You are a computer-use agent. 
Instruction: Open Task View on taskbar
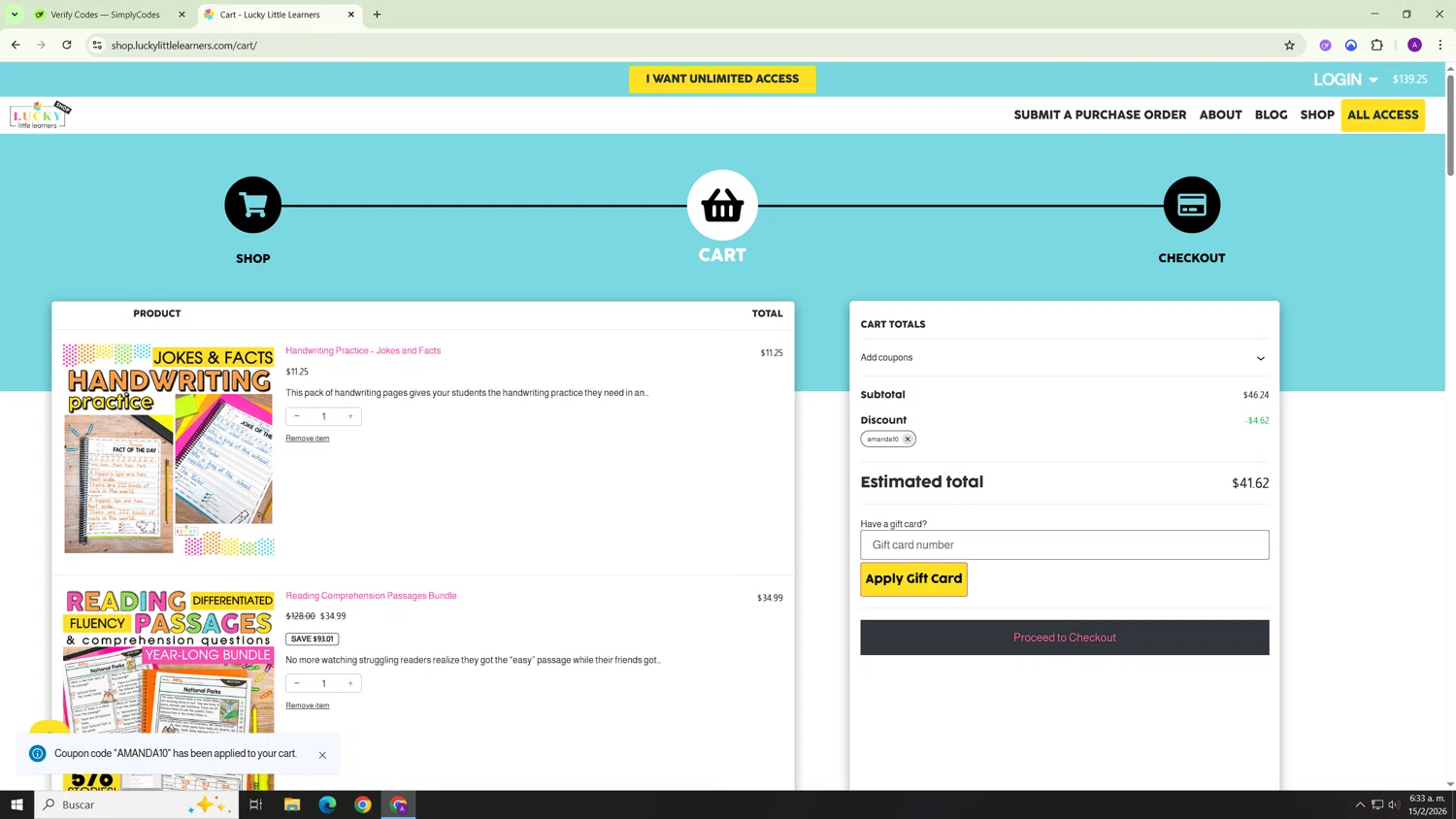pos(256,804)
